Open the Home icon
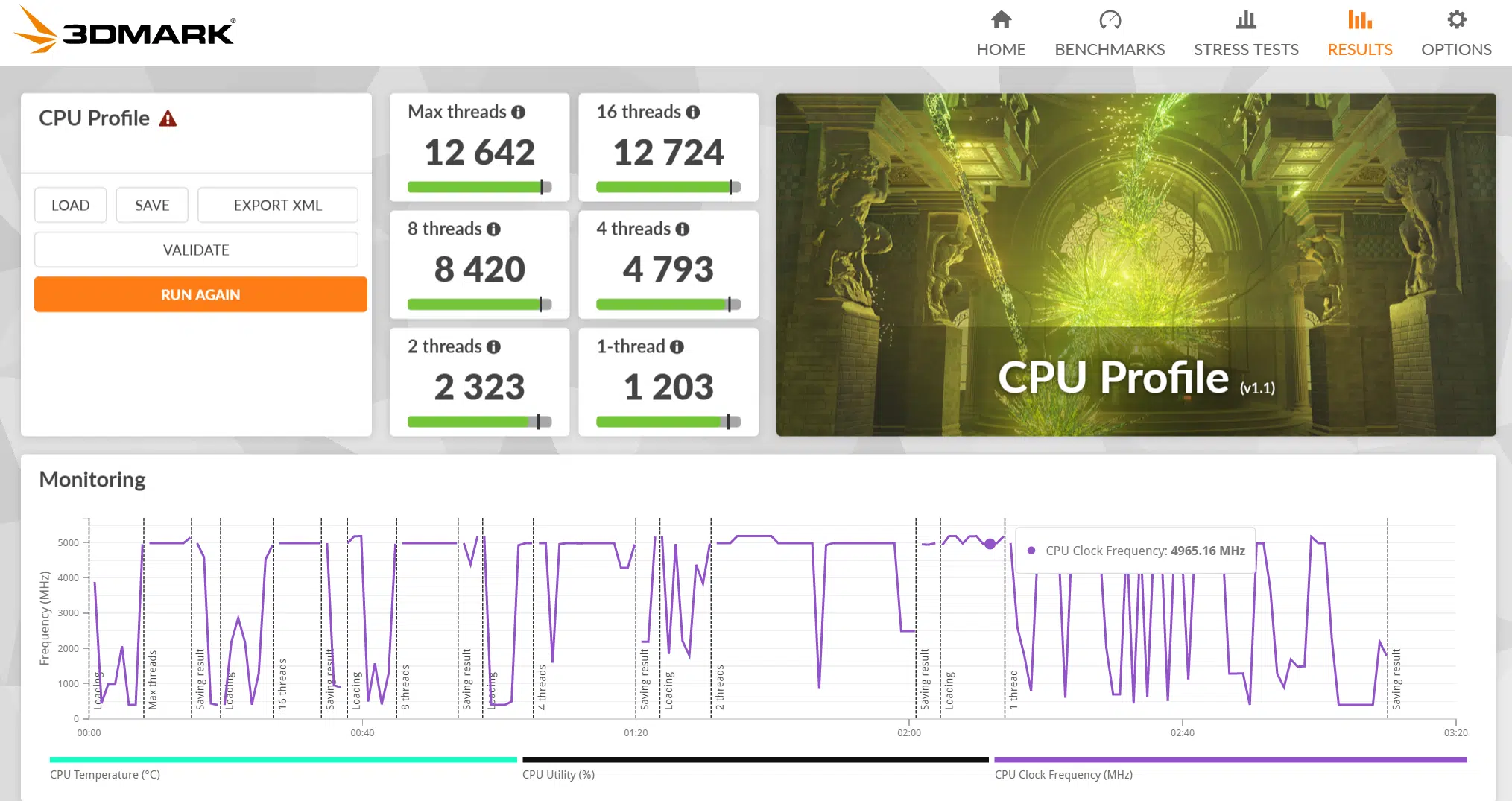This screenshot has height=801, width=1512. (1001, 19)
